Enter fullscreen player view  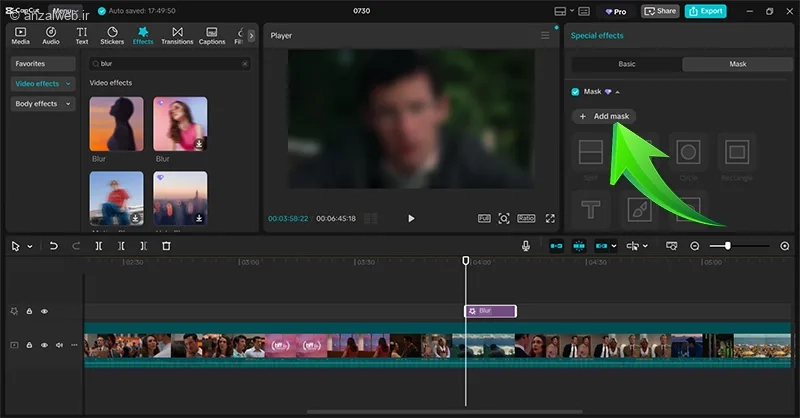pyautogui.click(x=550, y=218)
